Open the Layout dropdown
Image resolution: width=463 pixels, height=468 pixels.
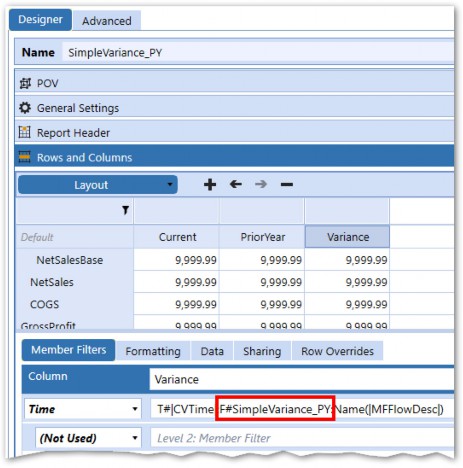pos(98,185)
